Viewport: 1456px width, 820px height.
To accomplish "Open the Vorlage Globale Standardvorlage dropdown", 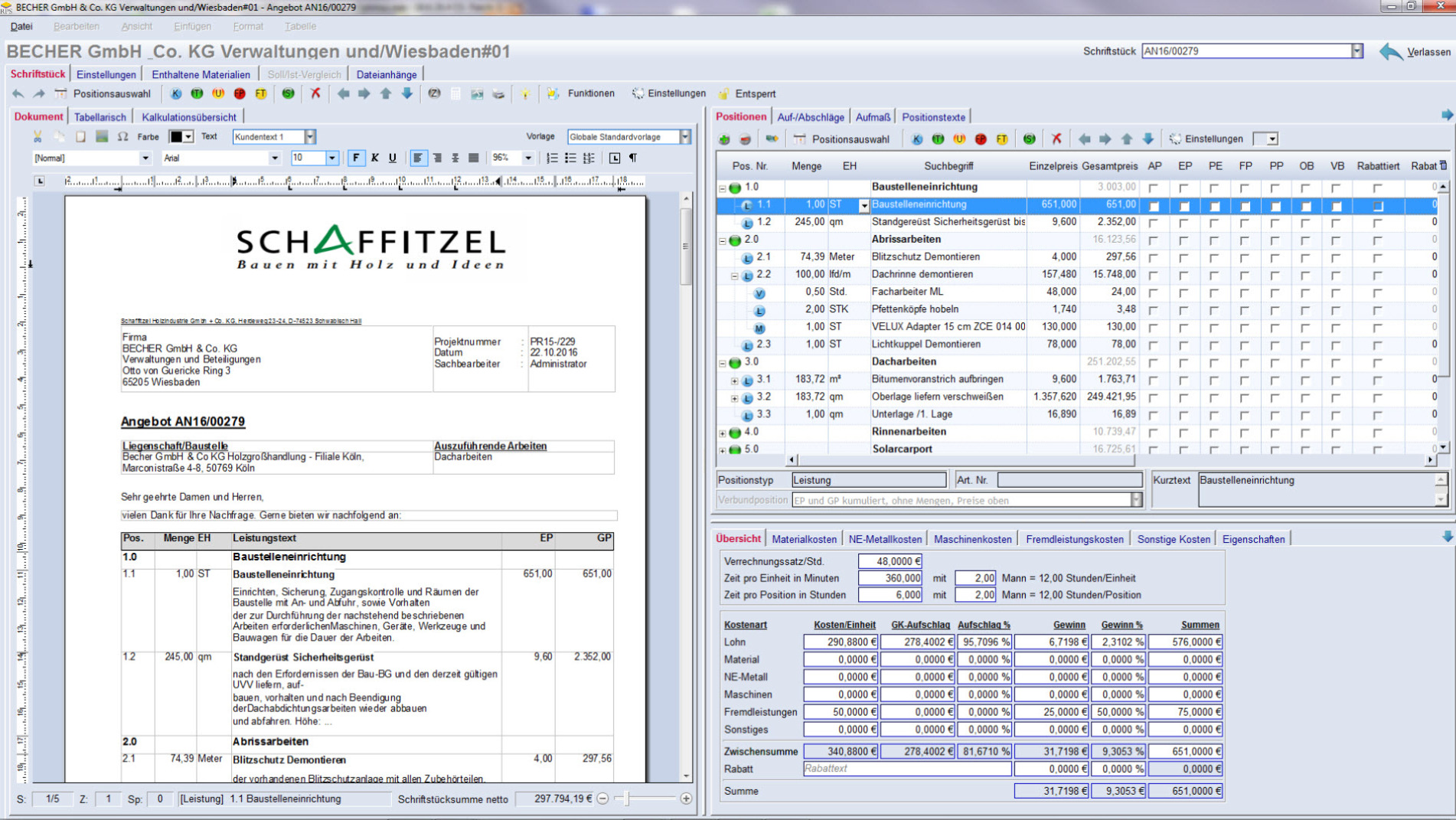I will pos(685,137).
